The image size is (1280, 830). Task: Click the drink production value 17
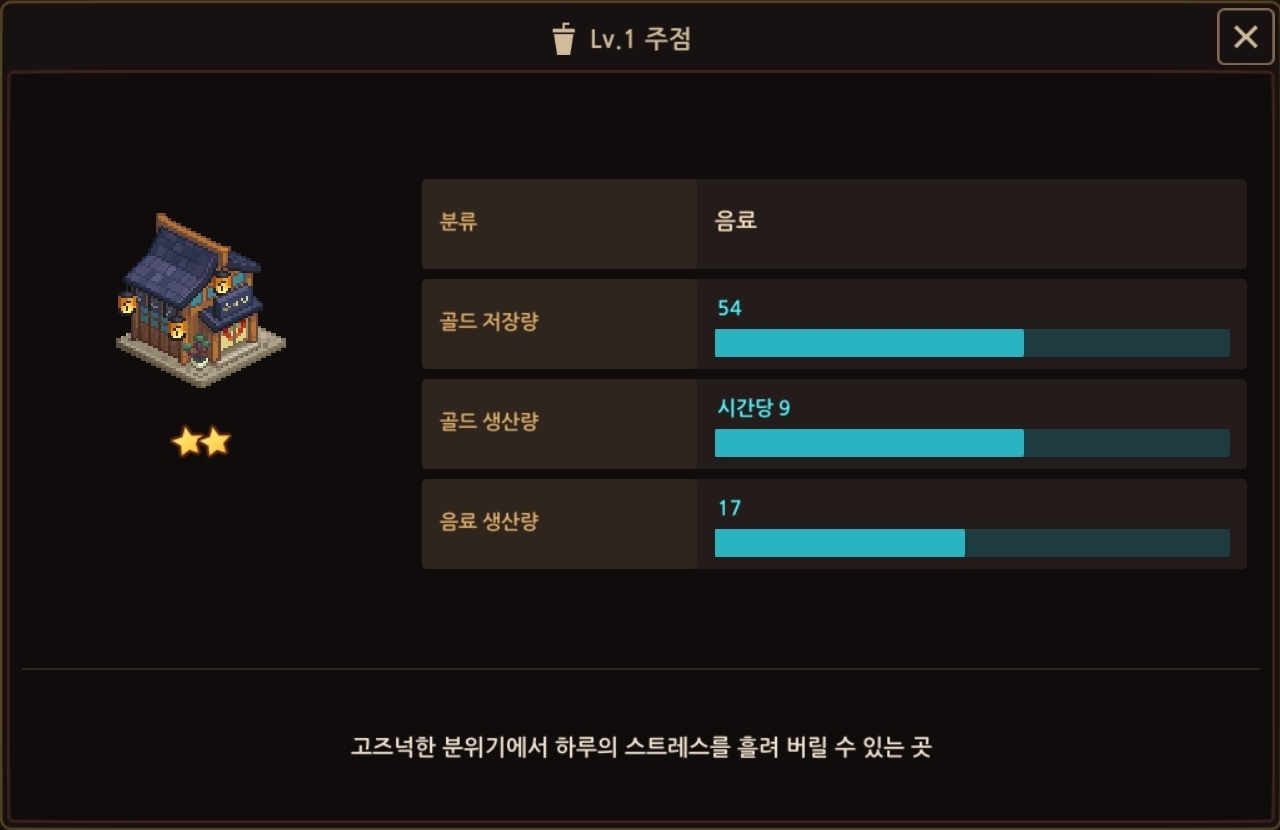coord(730,508)
